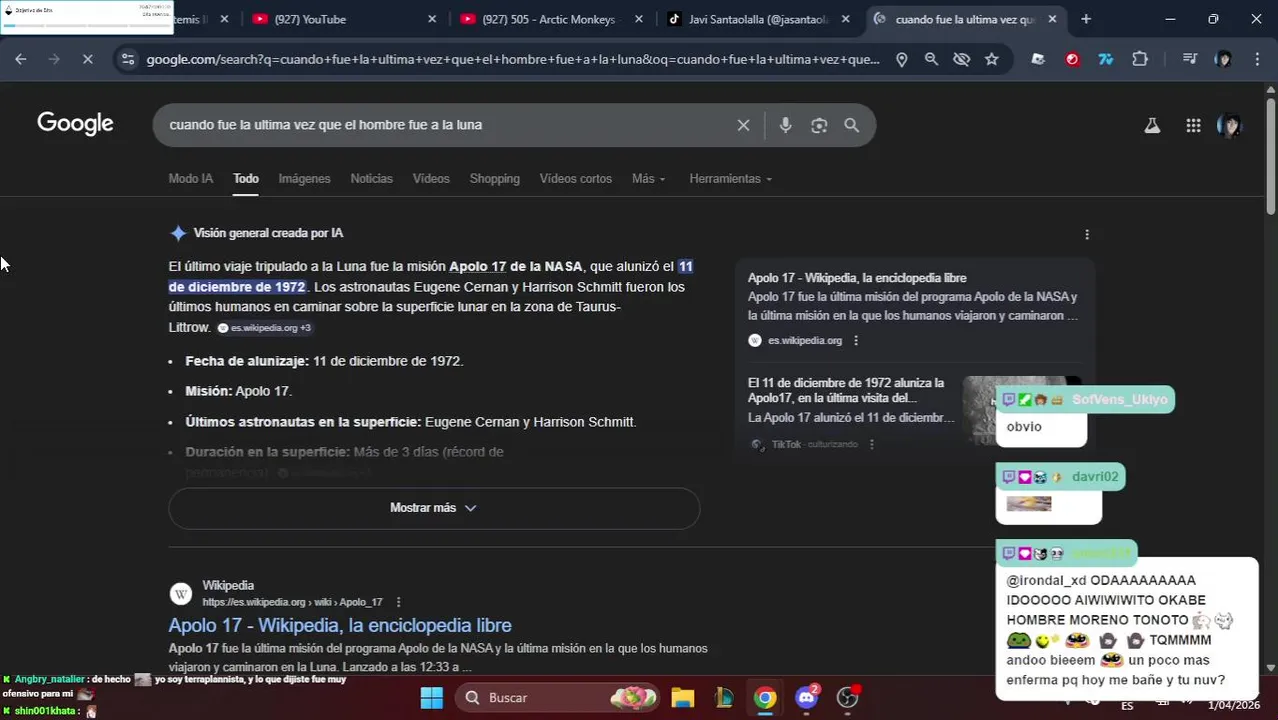Screen dimensions: 1278x720
Task: Stop loading the current page
Action: (87, 59)
